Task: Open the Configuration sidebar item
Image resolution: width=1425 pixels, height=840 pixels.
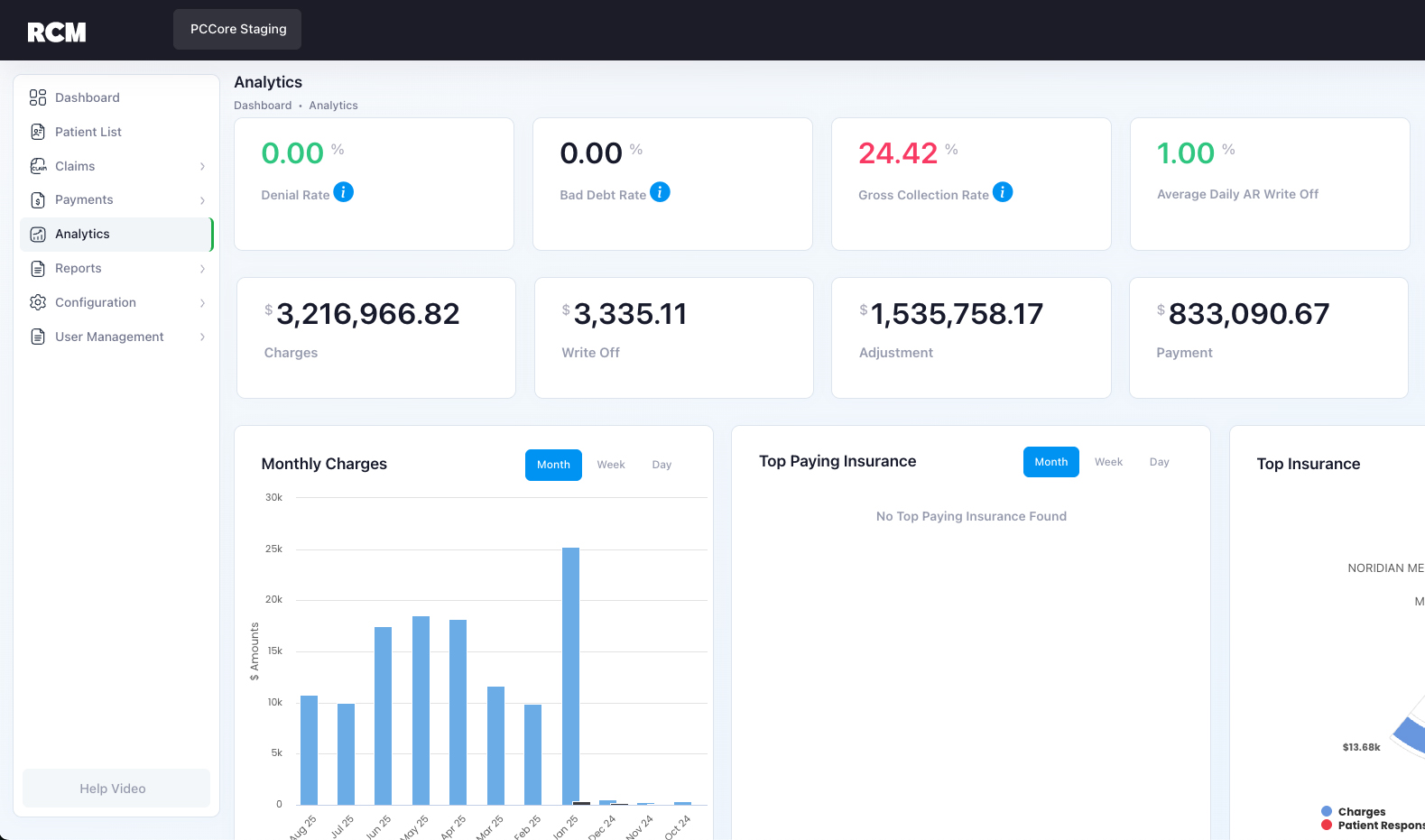Action: click(x=116, y=302)
